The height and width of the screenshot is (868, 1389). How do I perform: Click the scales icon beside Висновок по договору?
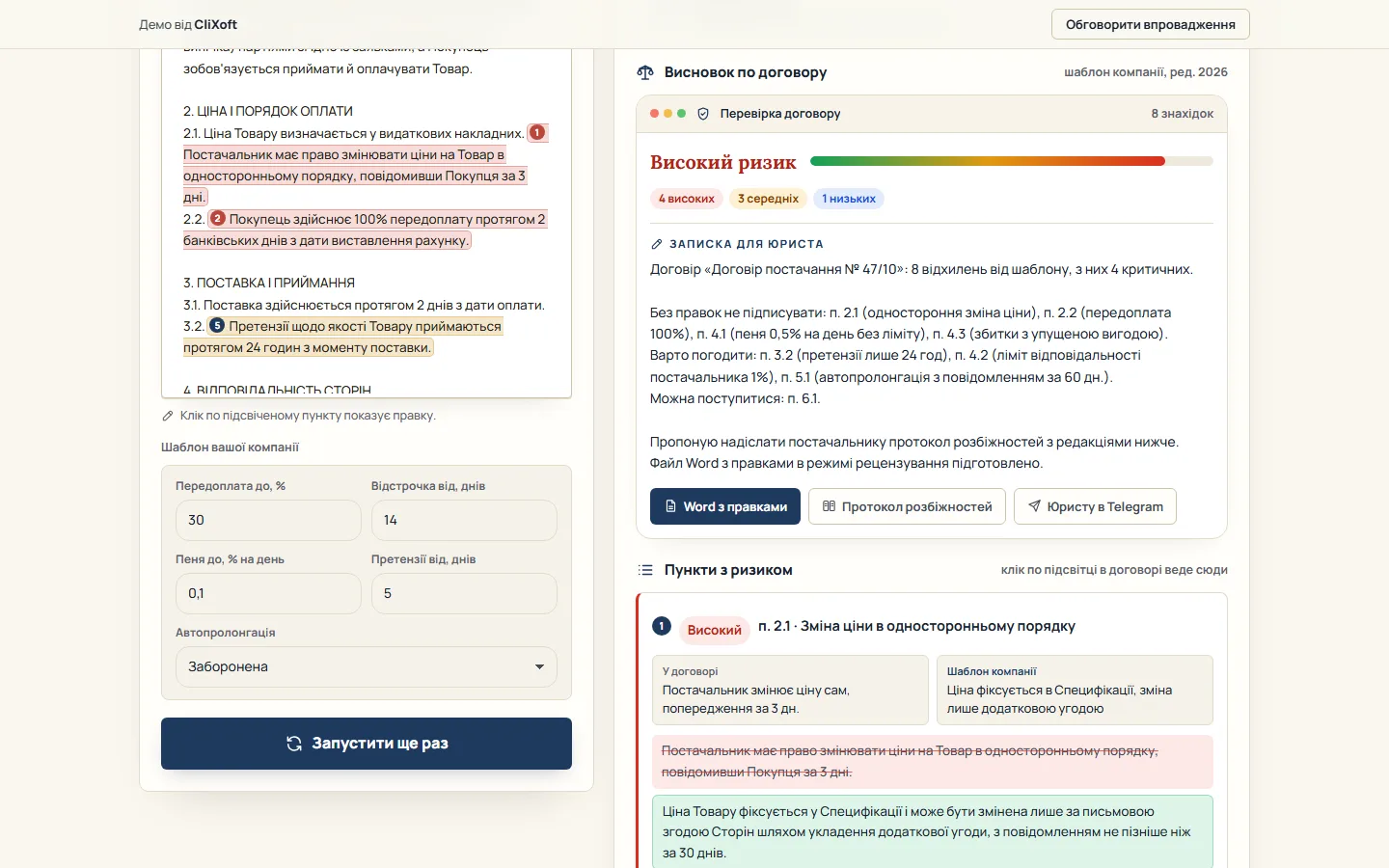pos(645,72)
